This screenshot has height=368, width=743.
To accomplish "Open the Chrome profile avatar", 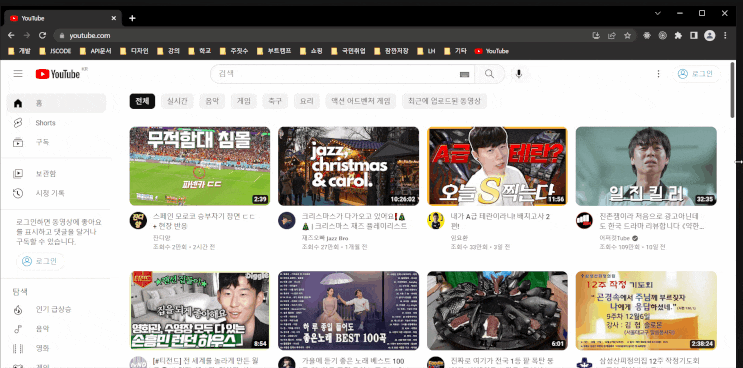I will 709,36.
